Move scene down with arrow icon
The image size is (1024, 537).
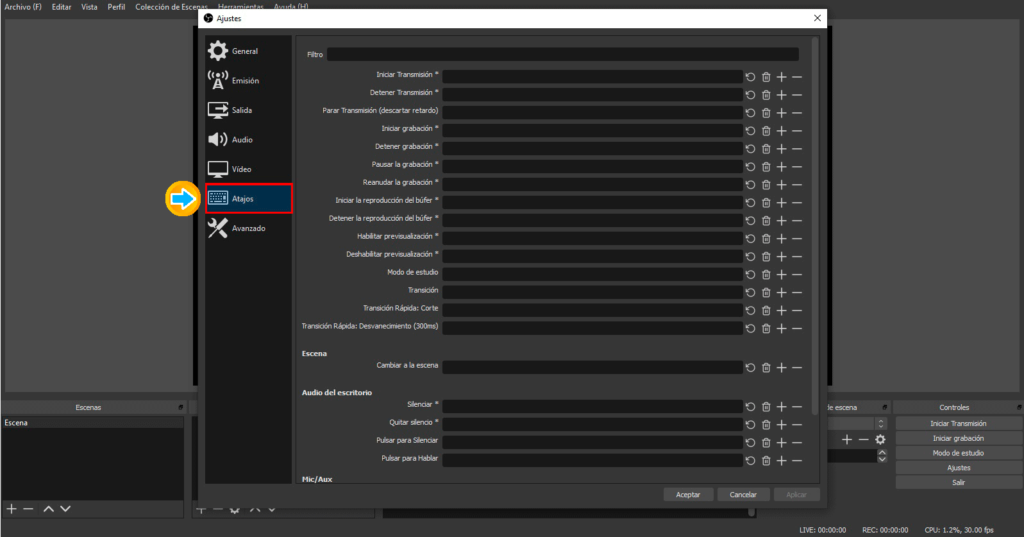(x=65, y=509)
